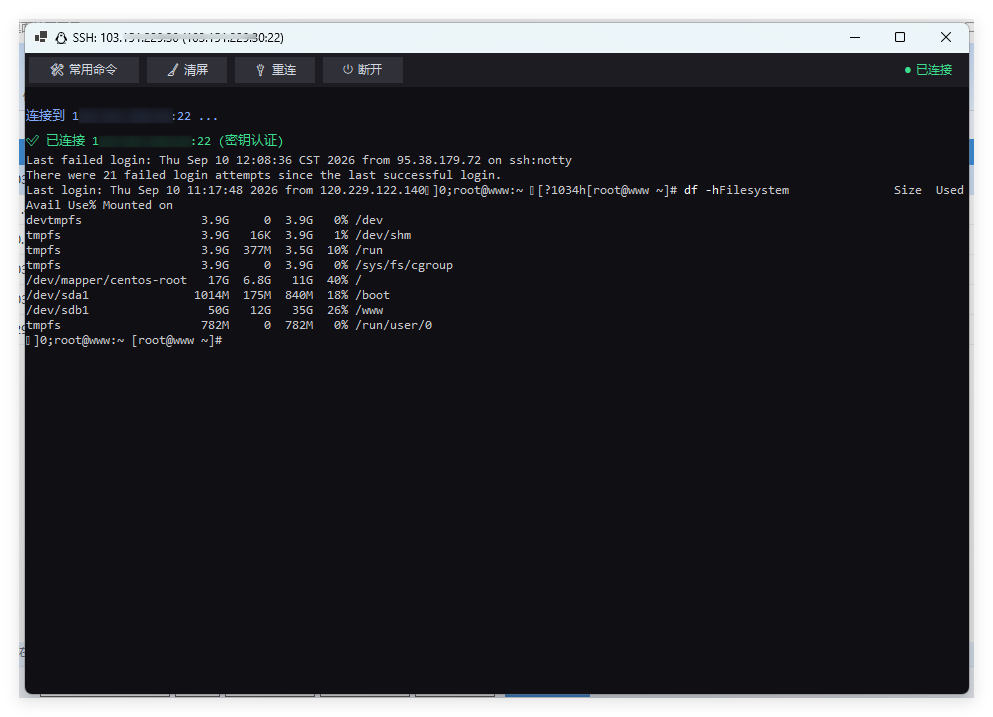
Task: Clear the terminal with 清屏
Action: [x=187, y=70]
